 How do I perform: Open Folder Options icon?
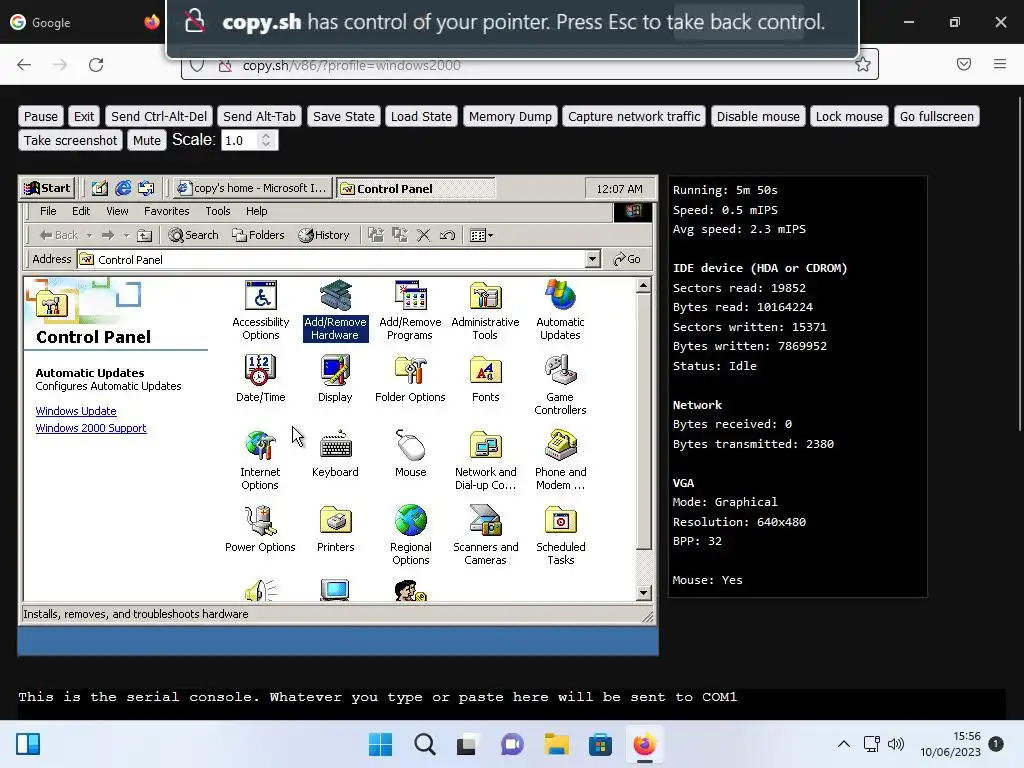410,379
